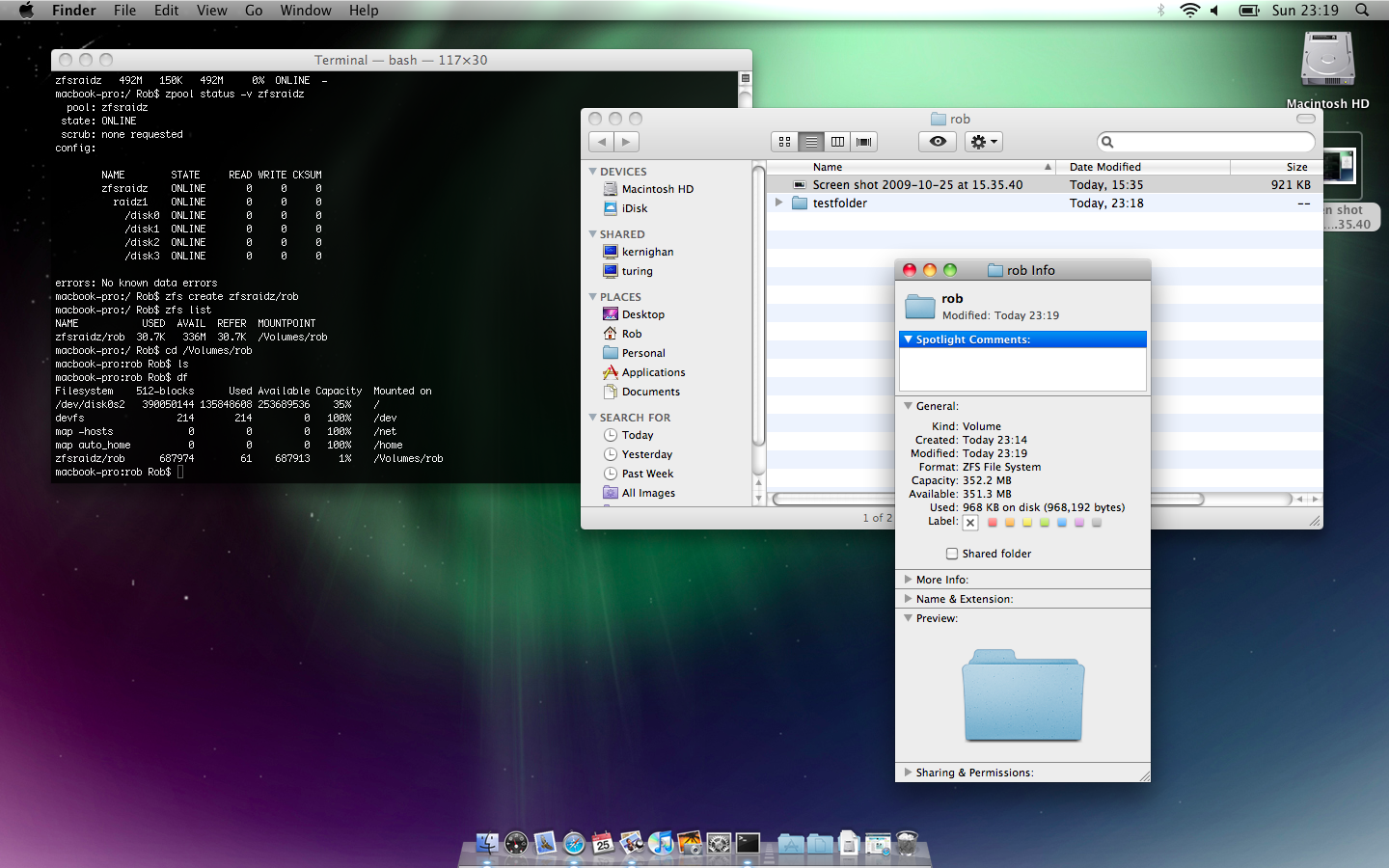Apply the red color label
Screen dimensions: 1389x868
pos(993,523)
